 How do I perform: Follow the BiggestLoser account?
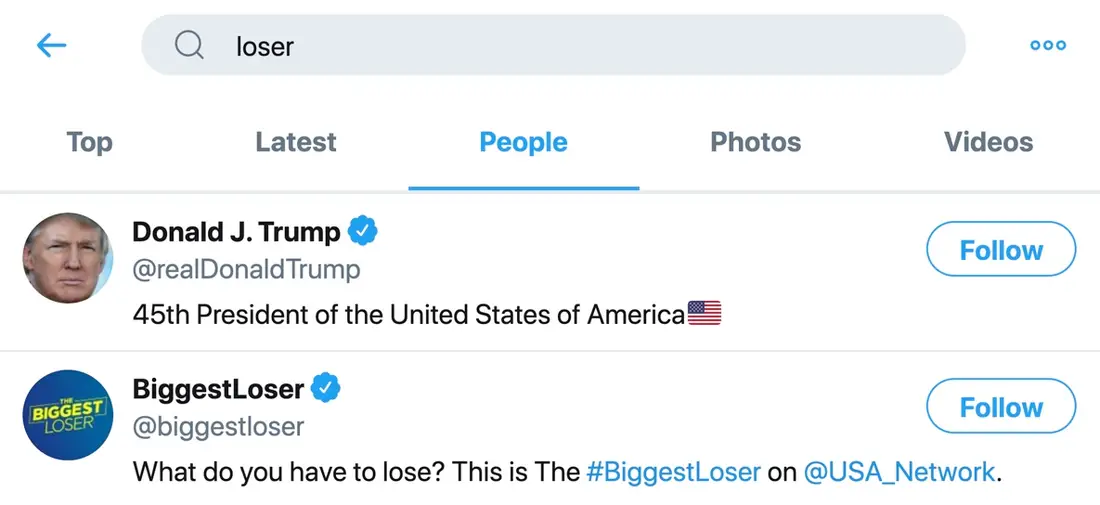coord(1001,407)
